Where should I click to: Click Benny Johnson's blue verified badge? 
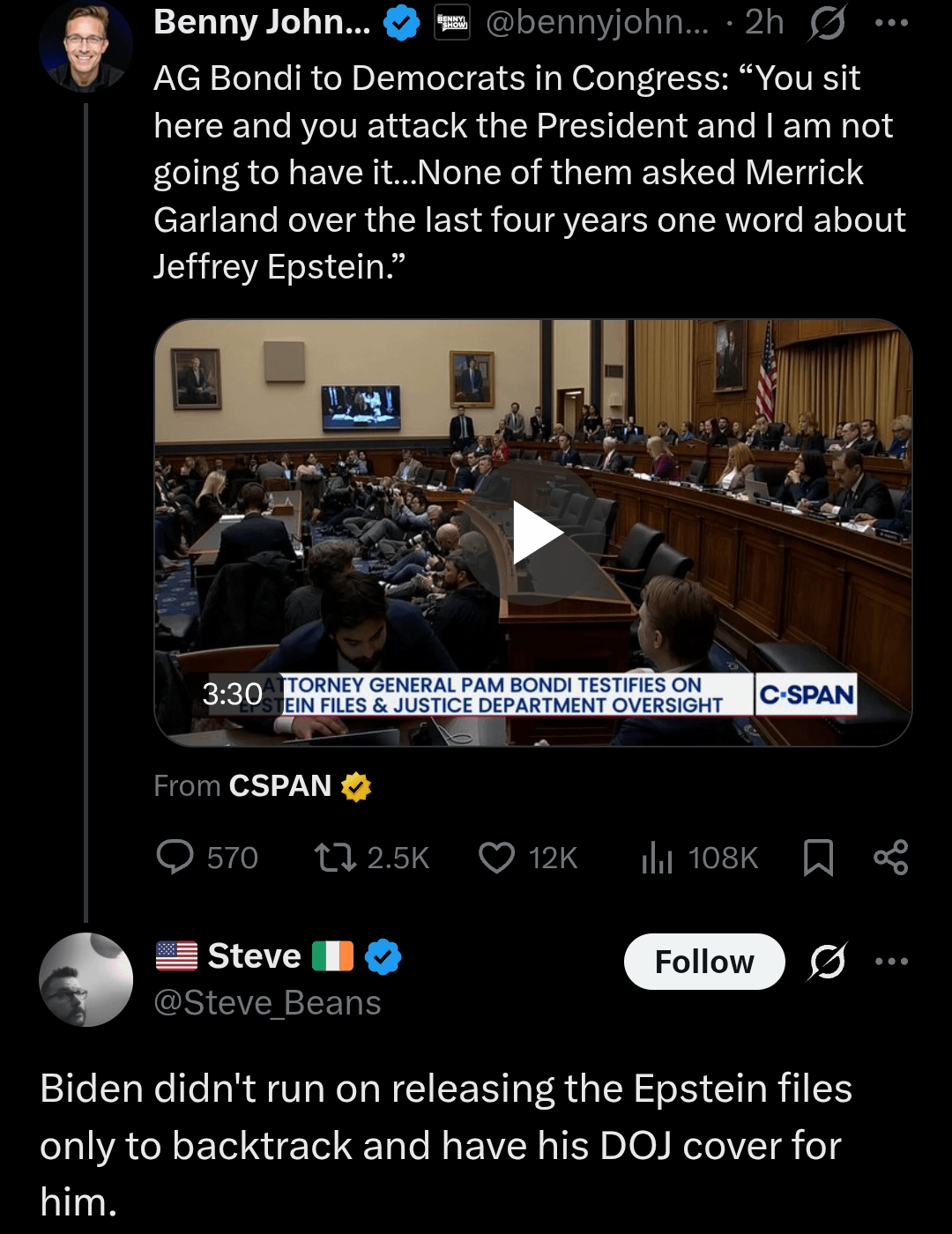(x=402, y=23)
